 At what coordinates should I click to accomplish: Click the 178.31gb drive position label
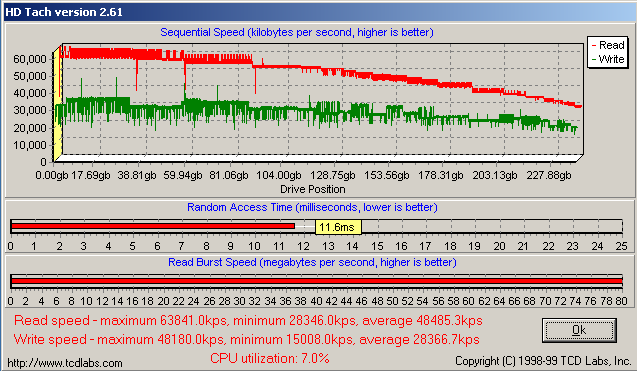click(x=441, y=175)
